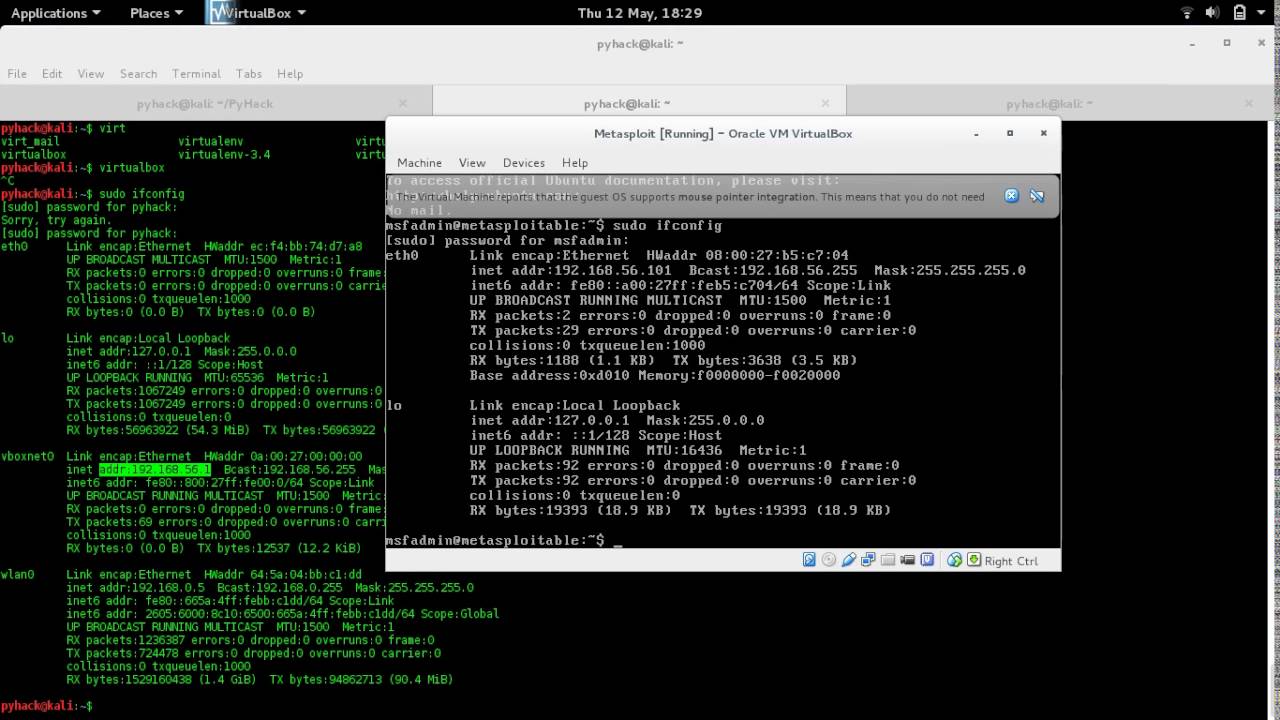Click the wlan0 interface name in terminal
This screenshot has height=720, width=1280.
[18, 574]
